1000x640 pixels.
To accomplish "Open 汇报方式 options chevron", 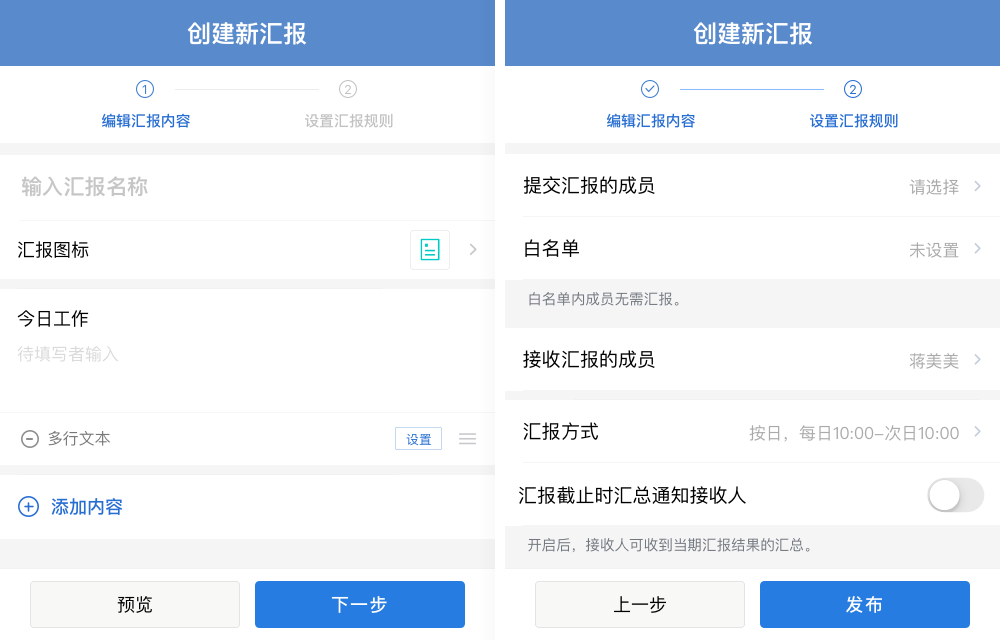I will (978, 432).
